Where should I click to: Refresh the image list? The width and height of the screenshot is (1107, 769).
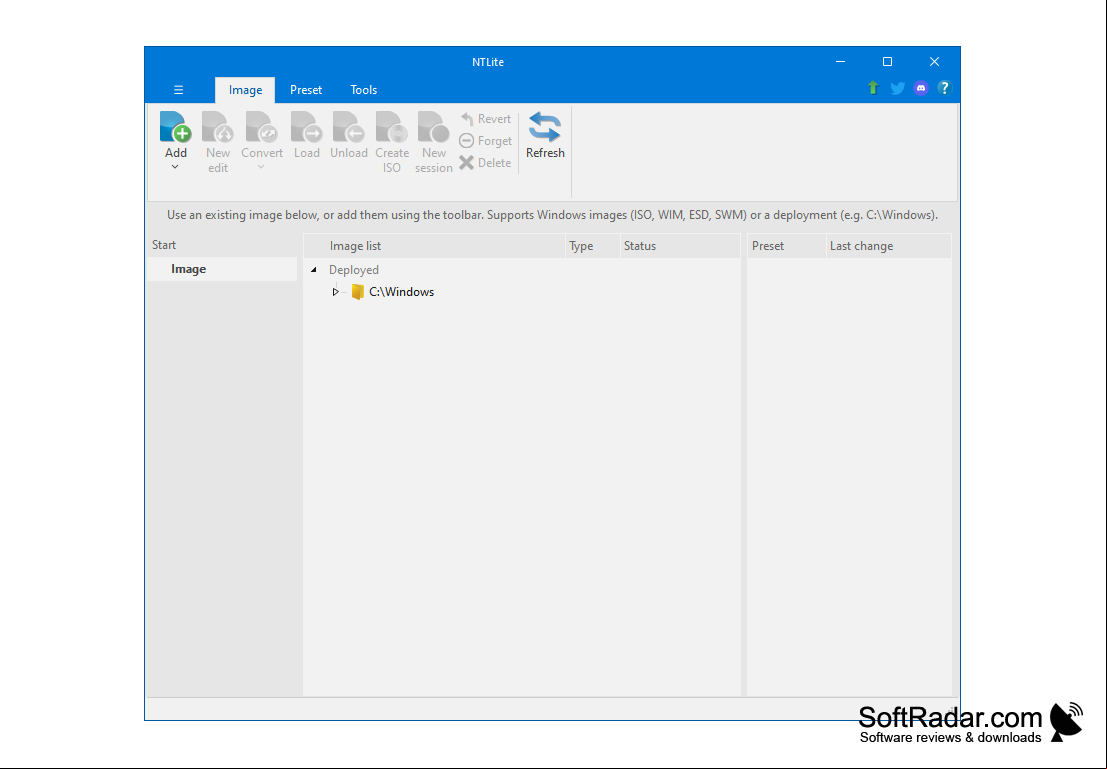click(545, 135)
